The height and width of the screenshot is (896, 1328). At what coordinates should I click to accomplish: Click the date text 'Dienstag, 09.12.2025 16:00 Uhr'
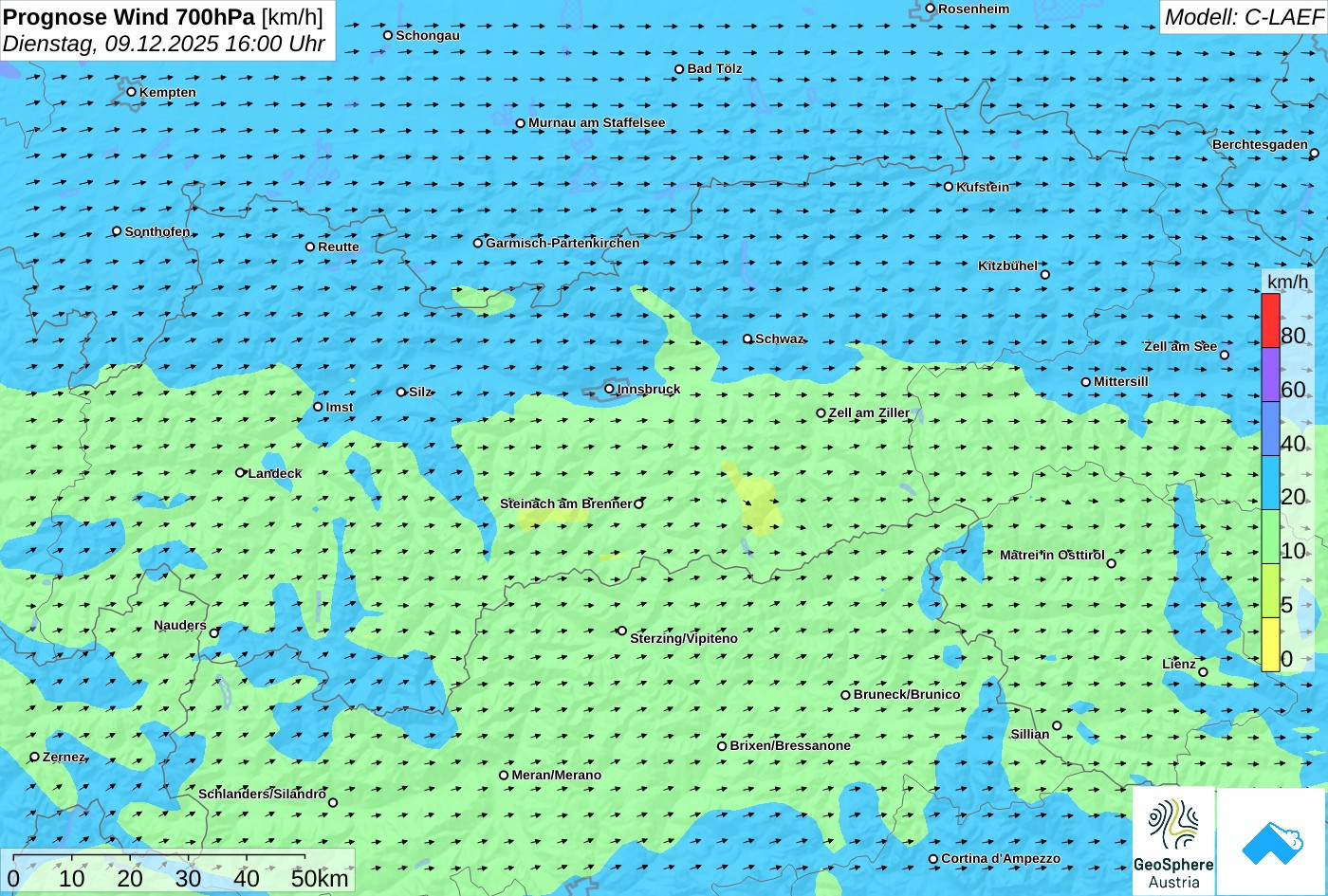tap(164, 44)
